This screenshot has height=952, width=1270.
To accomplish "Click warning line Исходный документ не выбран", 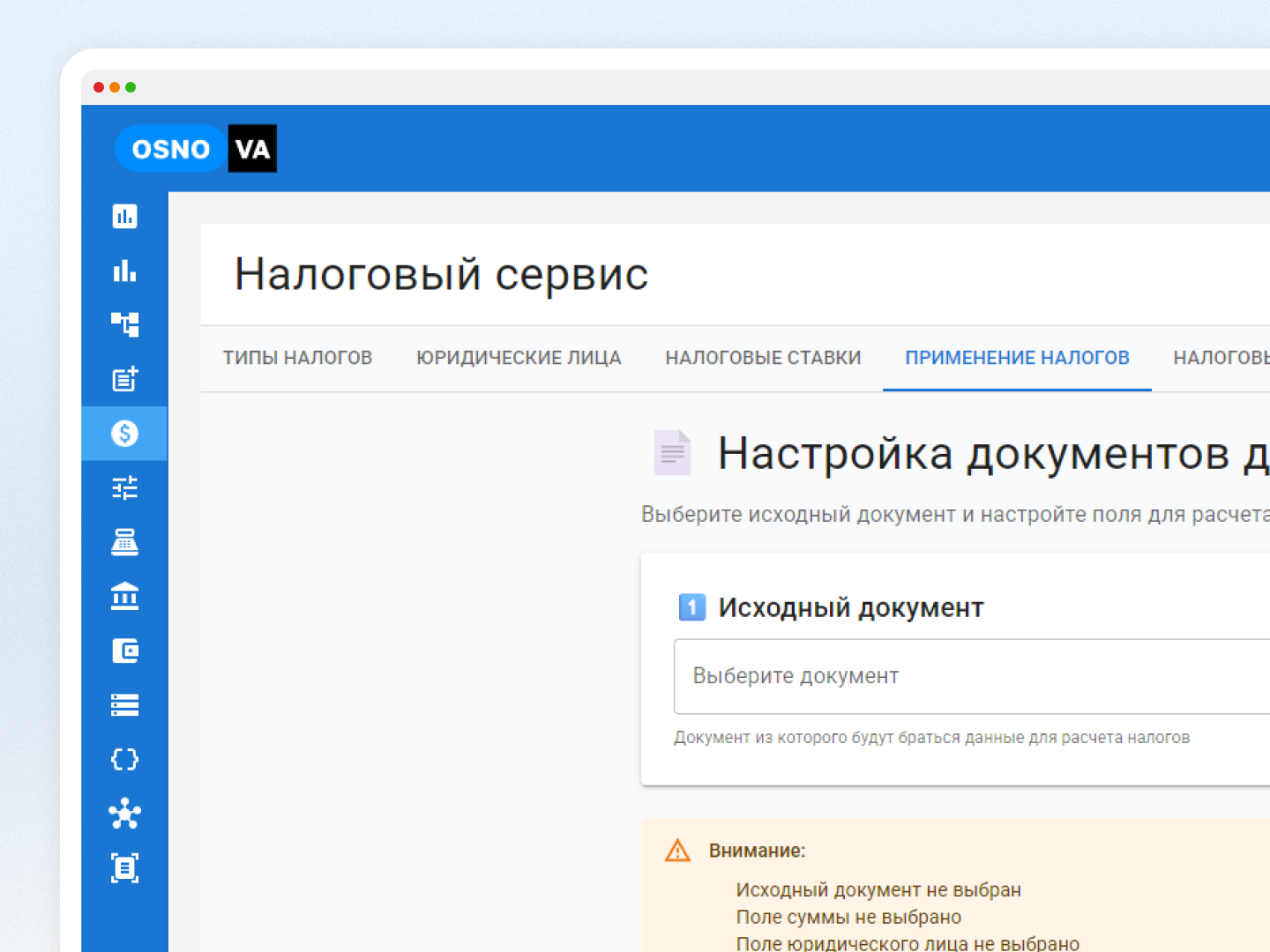I will click(x=878, y=890).
